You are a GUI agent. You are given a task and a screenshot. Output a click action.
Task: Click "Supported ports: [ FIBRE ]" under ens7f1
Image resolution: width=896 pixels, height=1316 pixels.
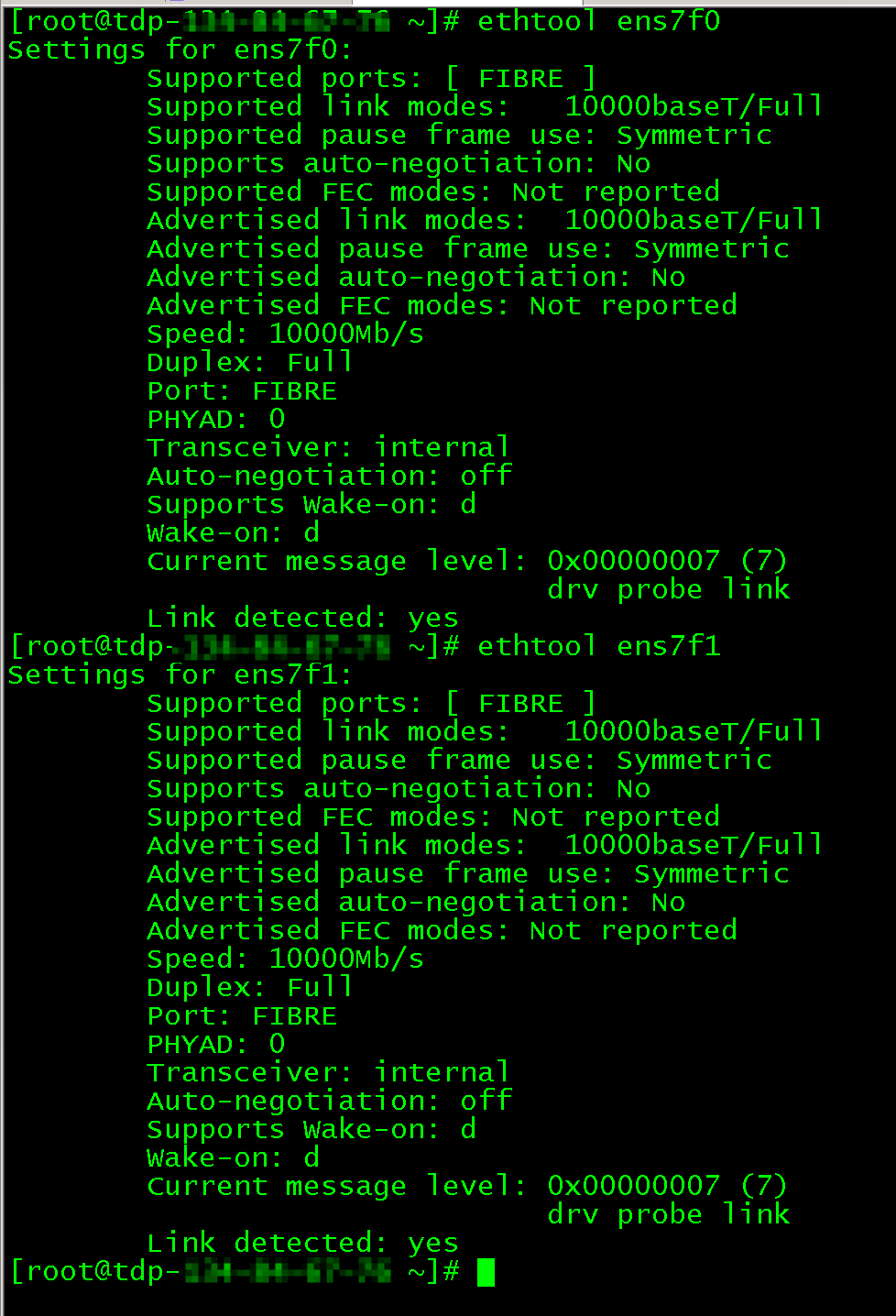click(371, 704)
